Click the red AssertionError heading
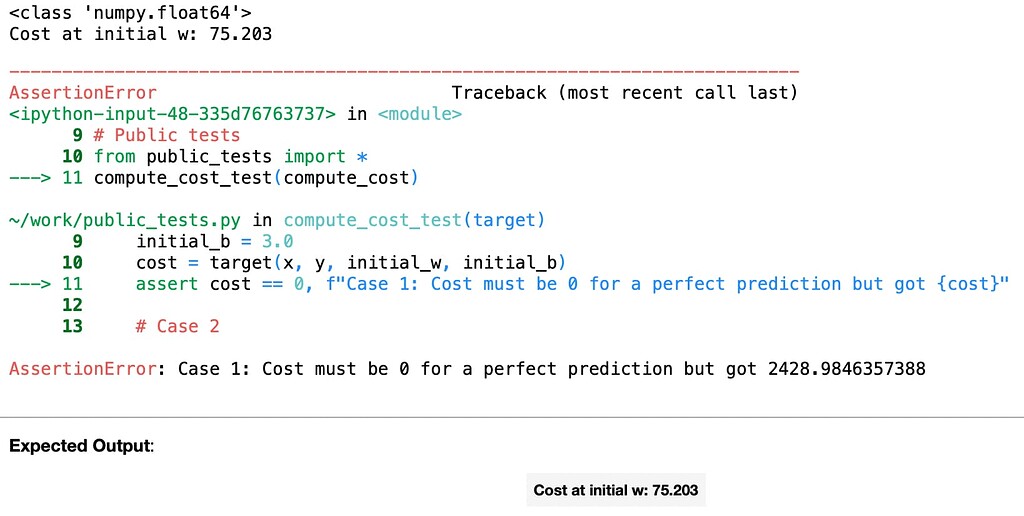This screenshot has height=516, width=1024. point(83,93)
